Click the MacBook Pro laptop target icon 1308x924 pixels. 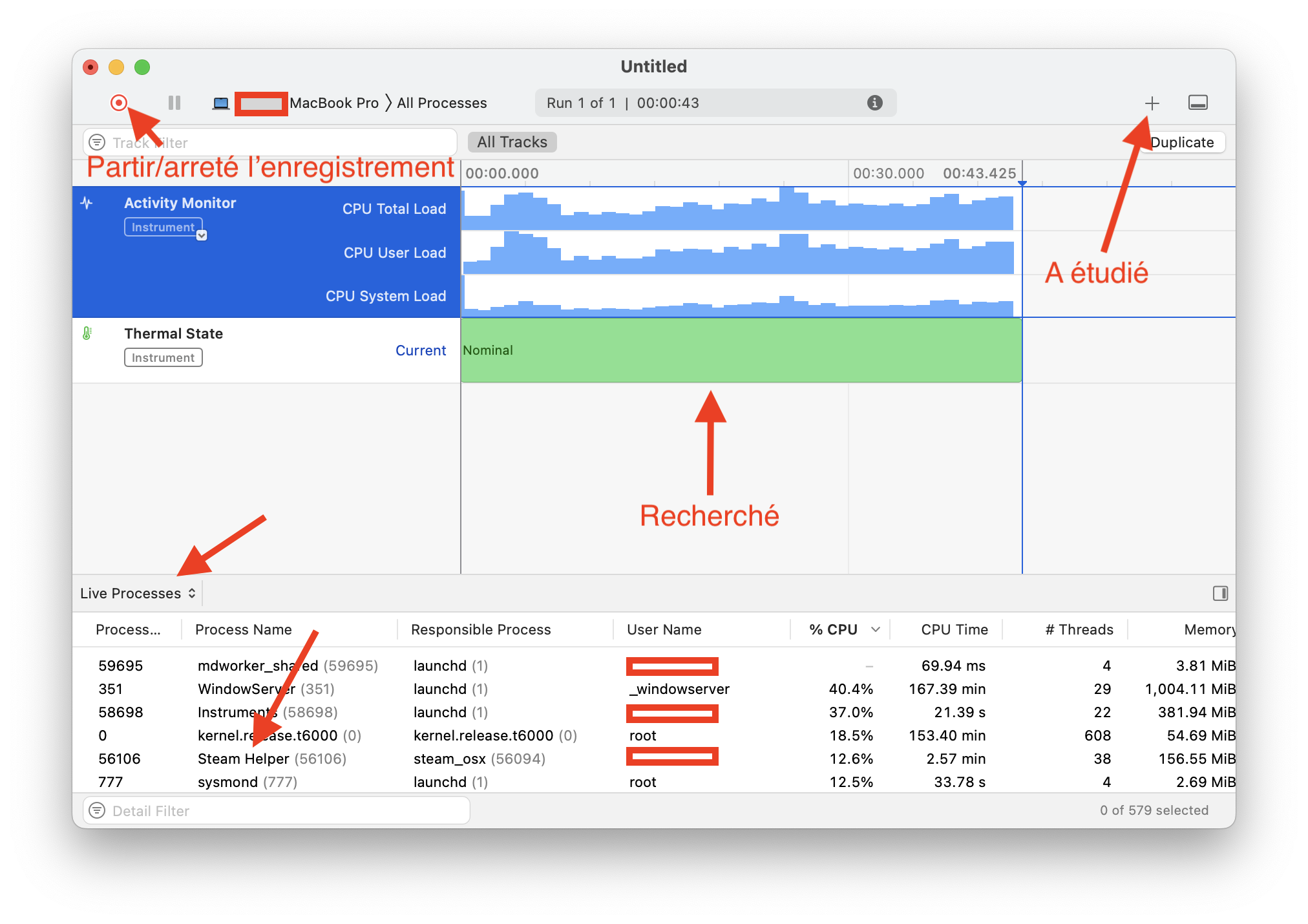coord(221,103)
